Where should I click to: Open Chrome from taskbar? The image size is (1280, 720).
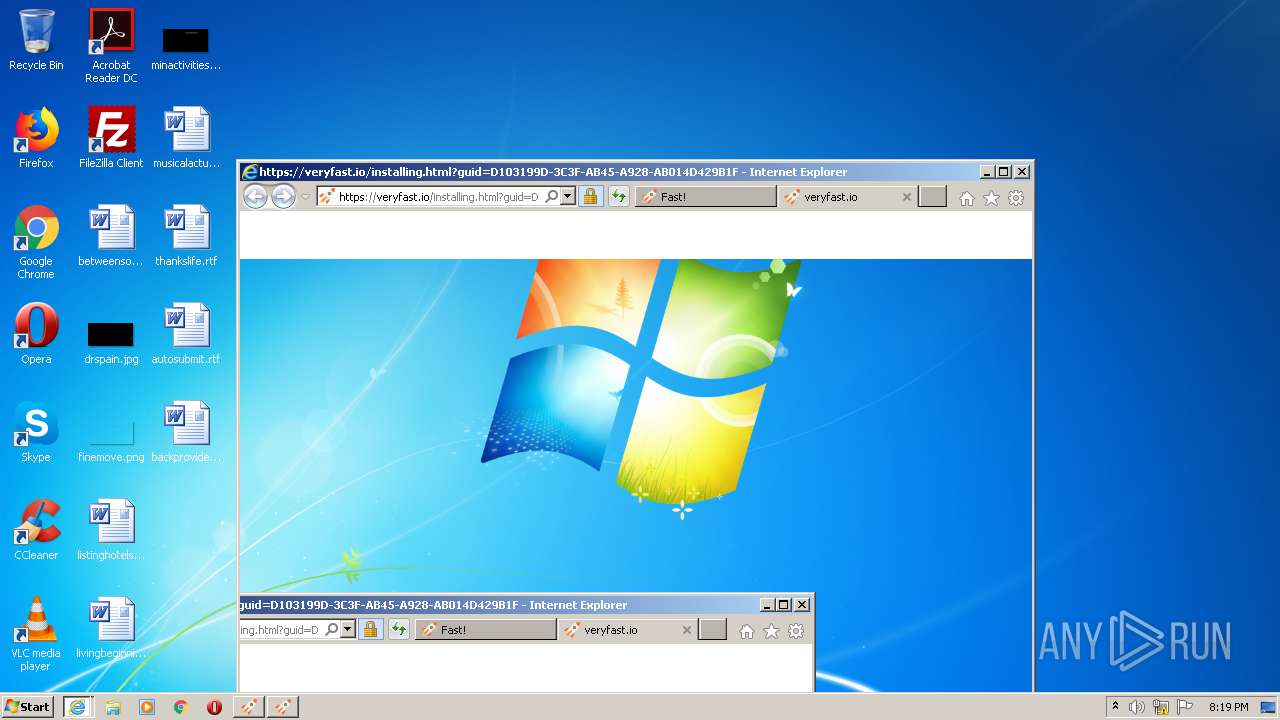[181, 707]
